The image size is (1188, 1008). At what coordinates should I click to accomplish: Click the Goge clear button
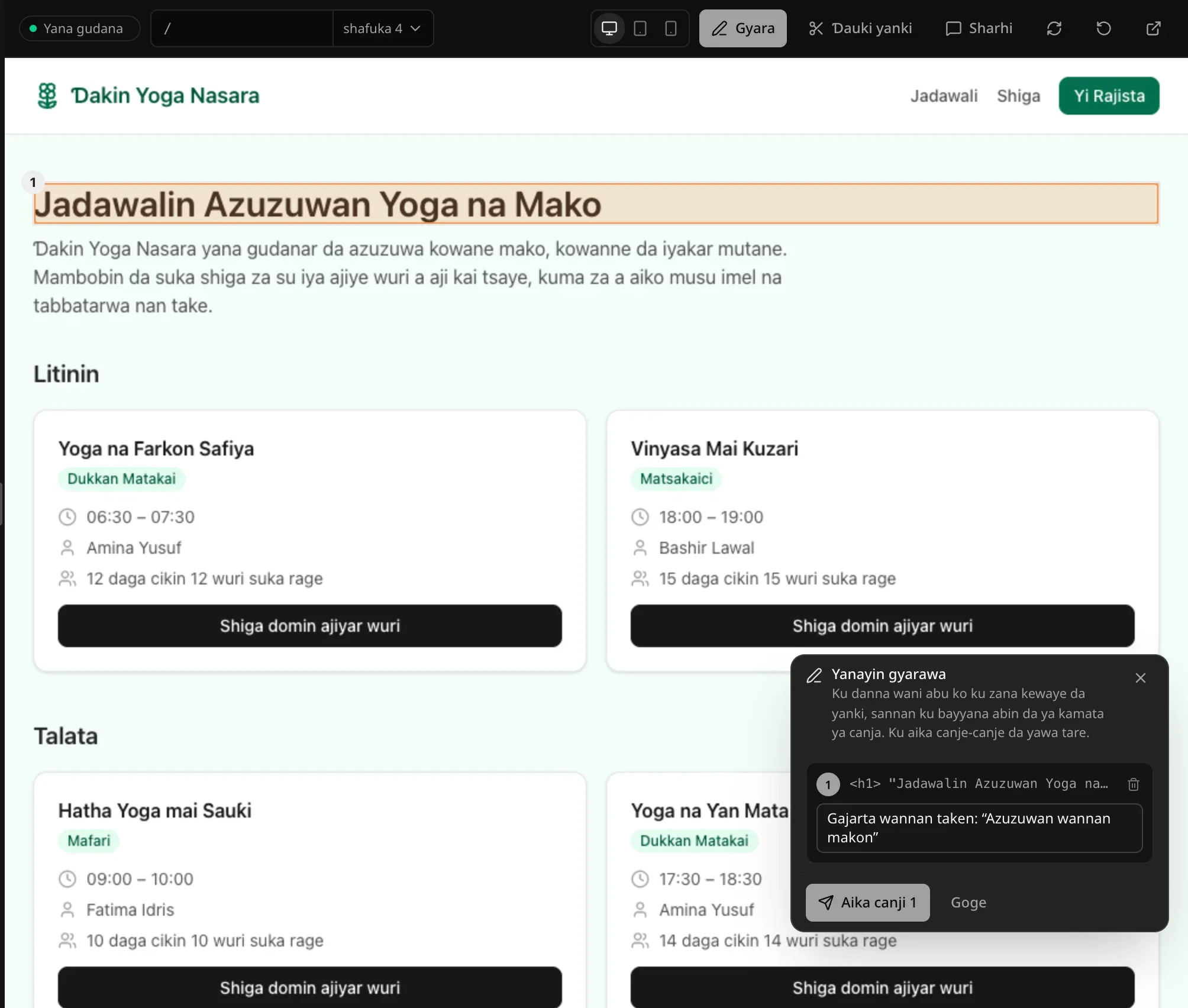click(969, 903)
